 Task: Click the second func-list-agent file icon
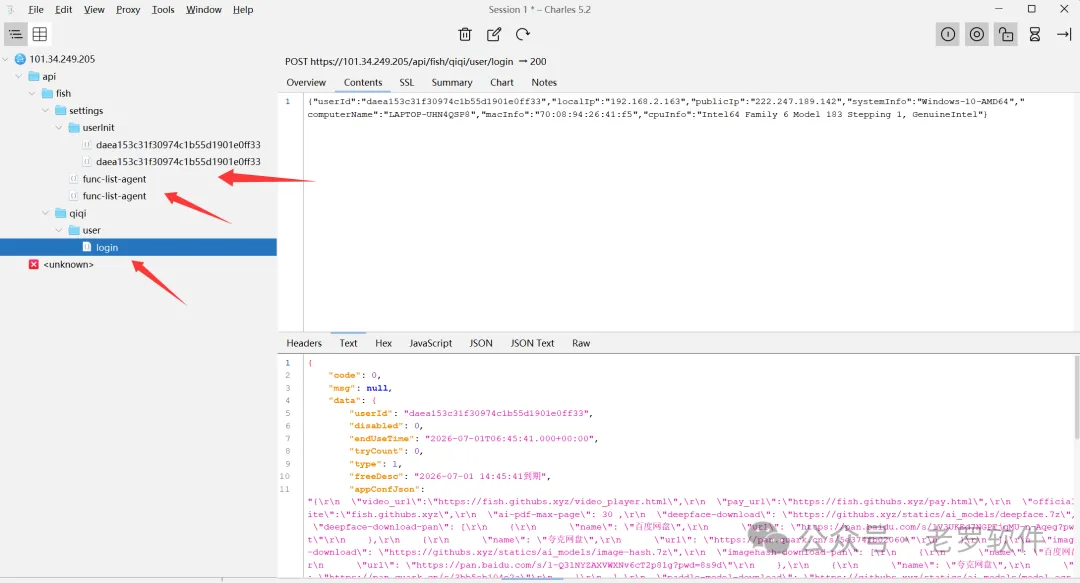click(74, 196)
